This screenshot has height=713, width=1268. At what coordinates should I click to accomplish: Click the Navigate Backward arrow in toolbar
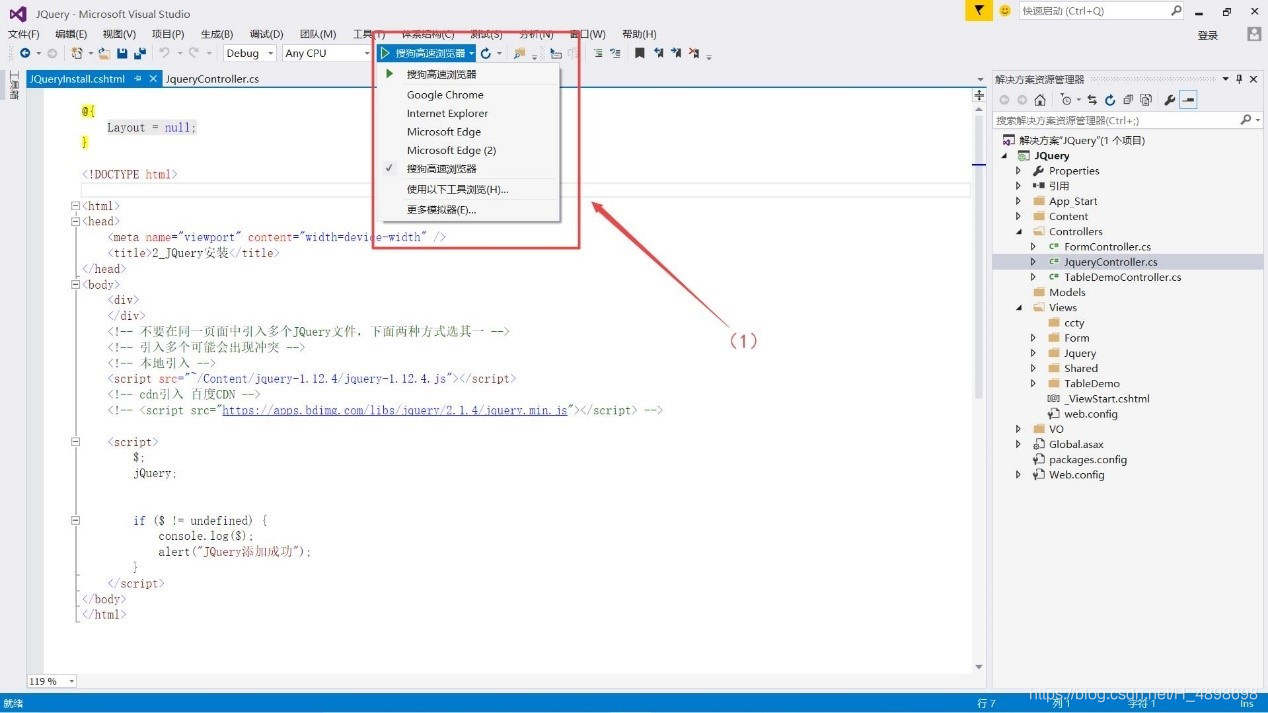click(x=24, y=53)
